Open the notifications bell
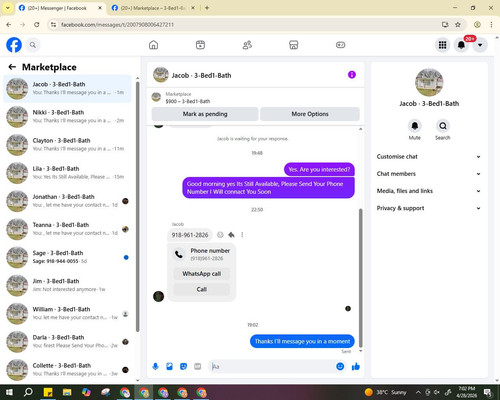Viewport: 500px width, 400px height. click(461, 45)
